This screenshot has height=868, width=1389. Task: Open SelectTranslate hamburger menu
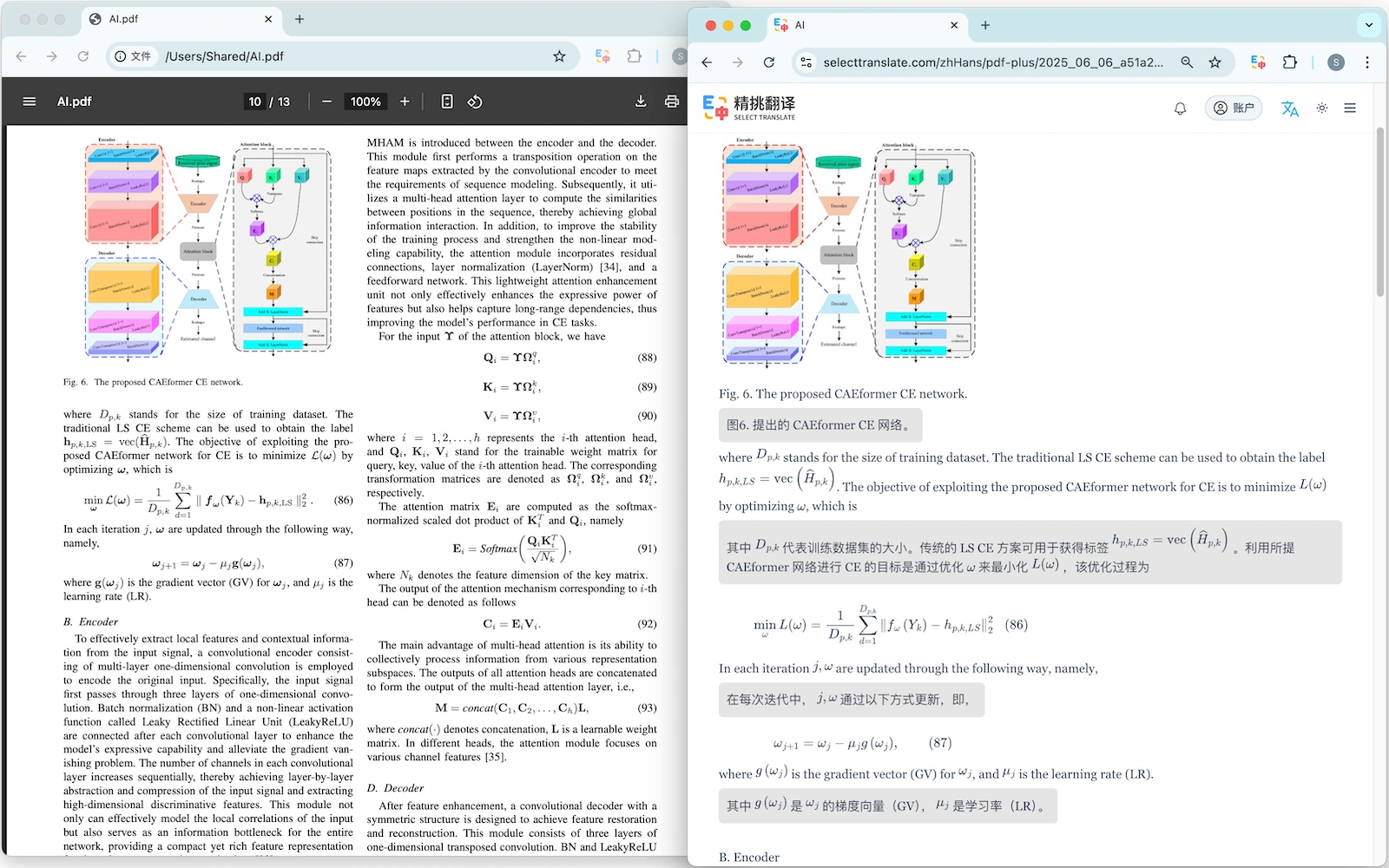coord(1350,108)
